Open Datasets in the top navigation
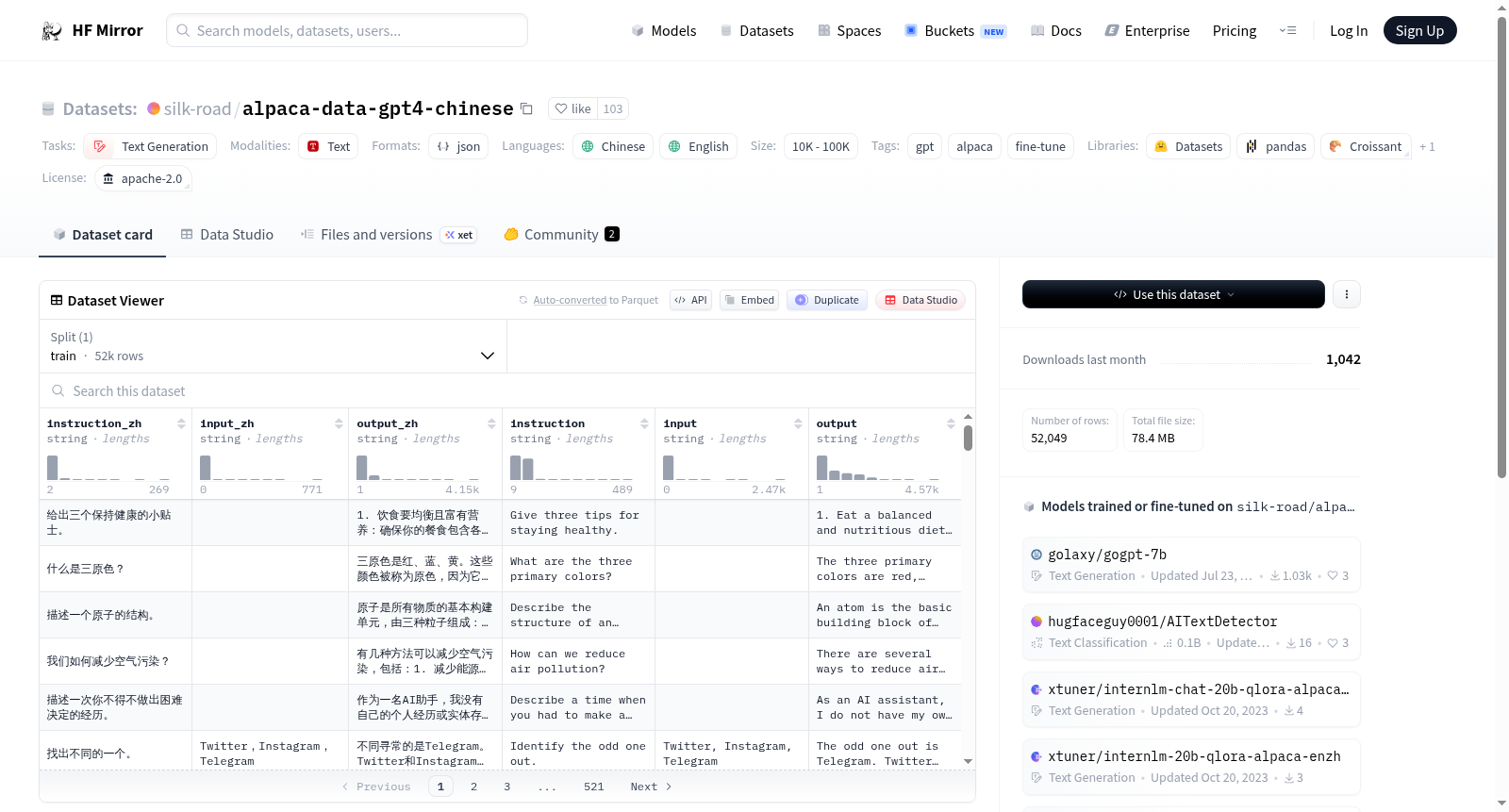 point(757,31)
